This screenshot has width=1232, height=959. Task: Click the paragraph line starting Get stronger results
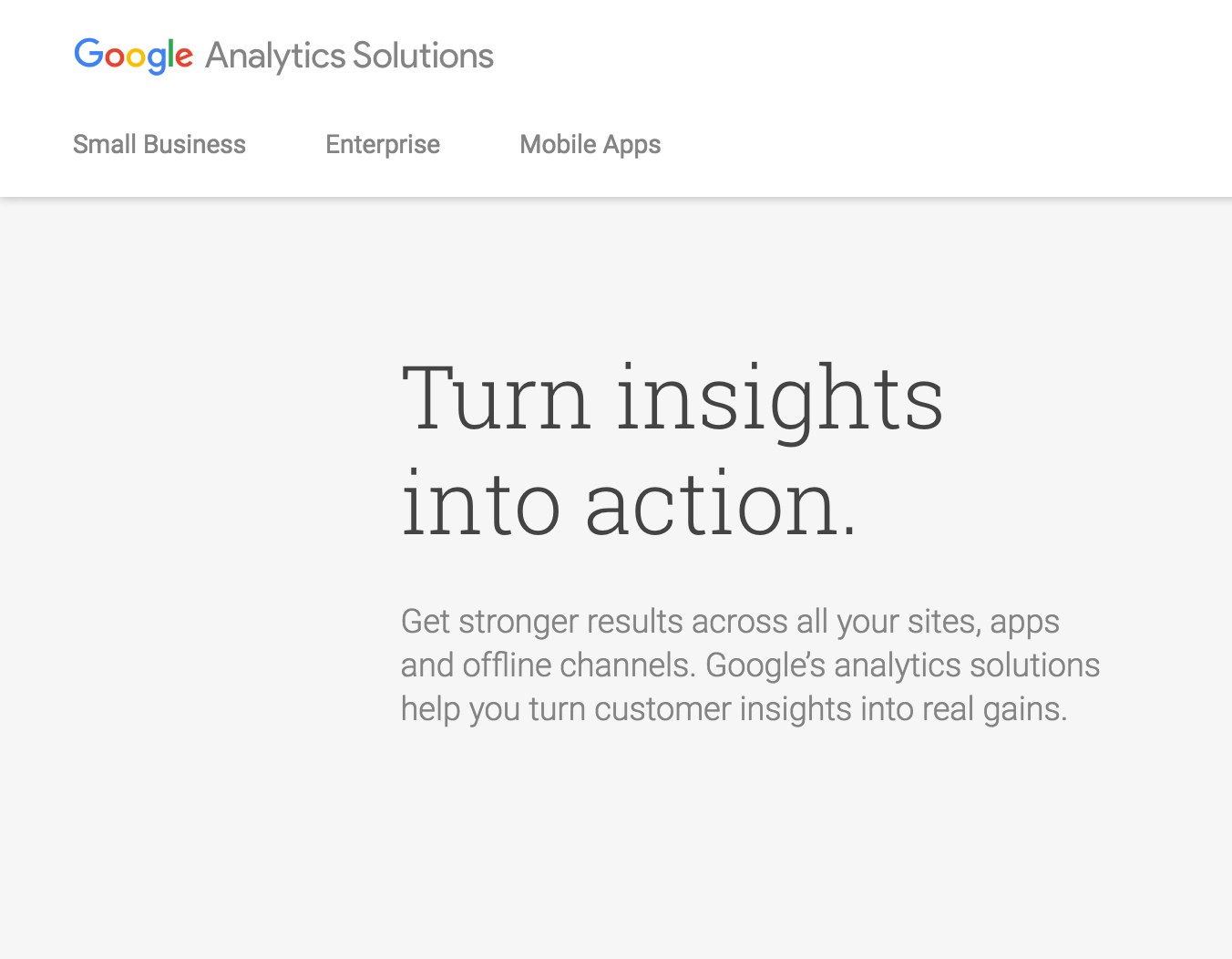coord(730,622)
